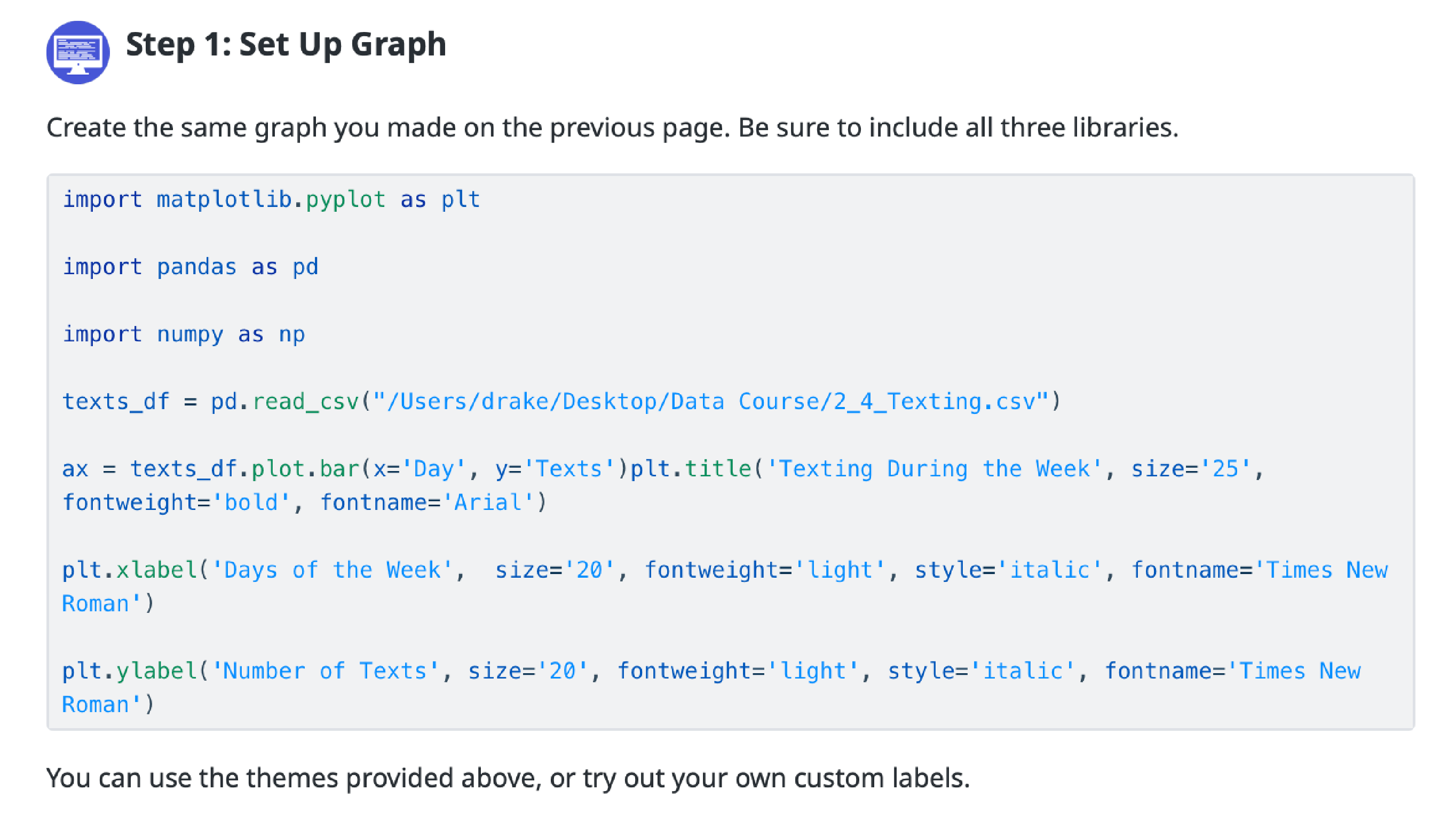The image size is (1456, 814).
Task: Click the 'You can use the themes' sentence
Action: click(x=508, y=778)
